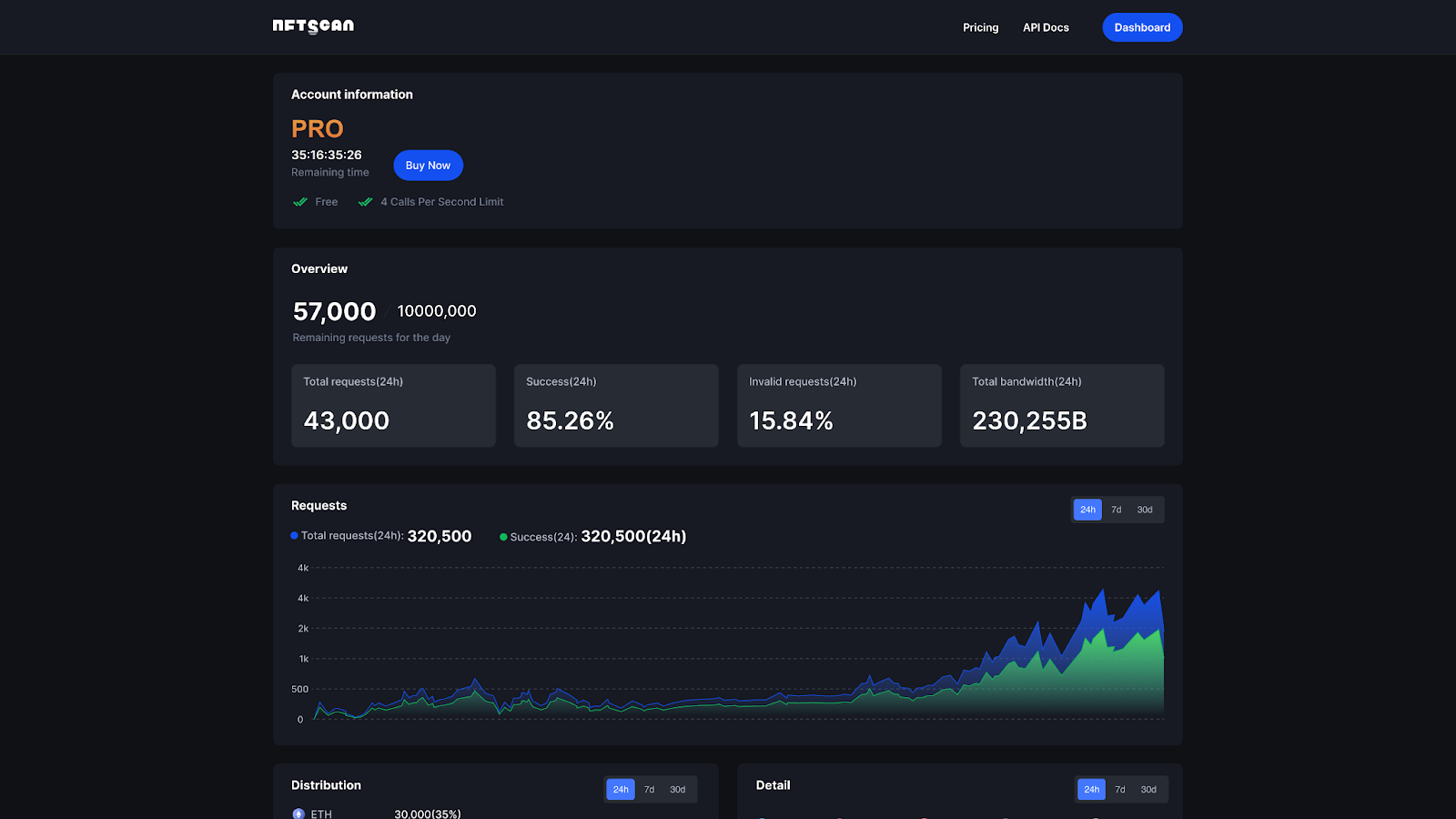Viewport: 1456px width, 819px height.
Task: Click the green Success legend dot
Action: (x=503, y=537)
